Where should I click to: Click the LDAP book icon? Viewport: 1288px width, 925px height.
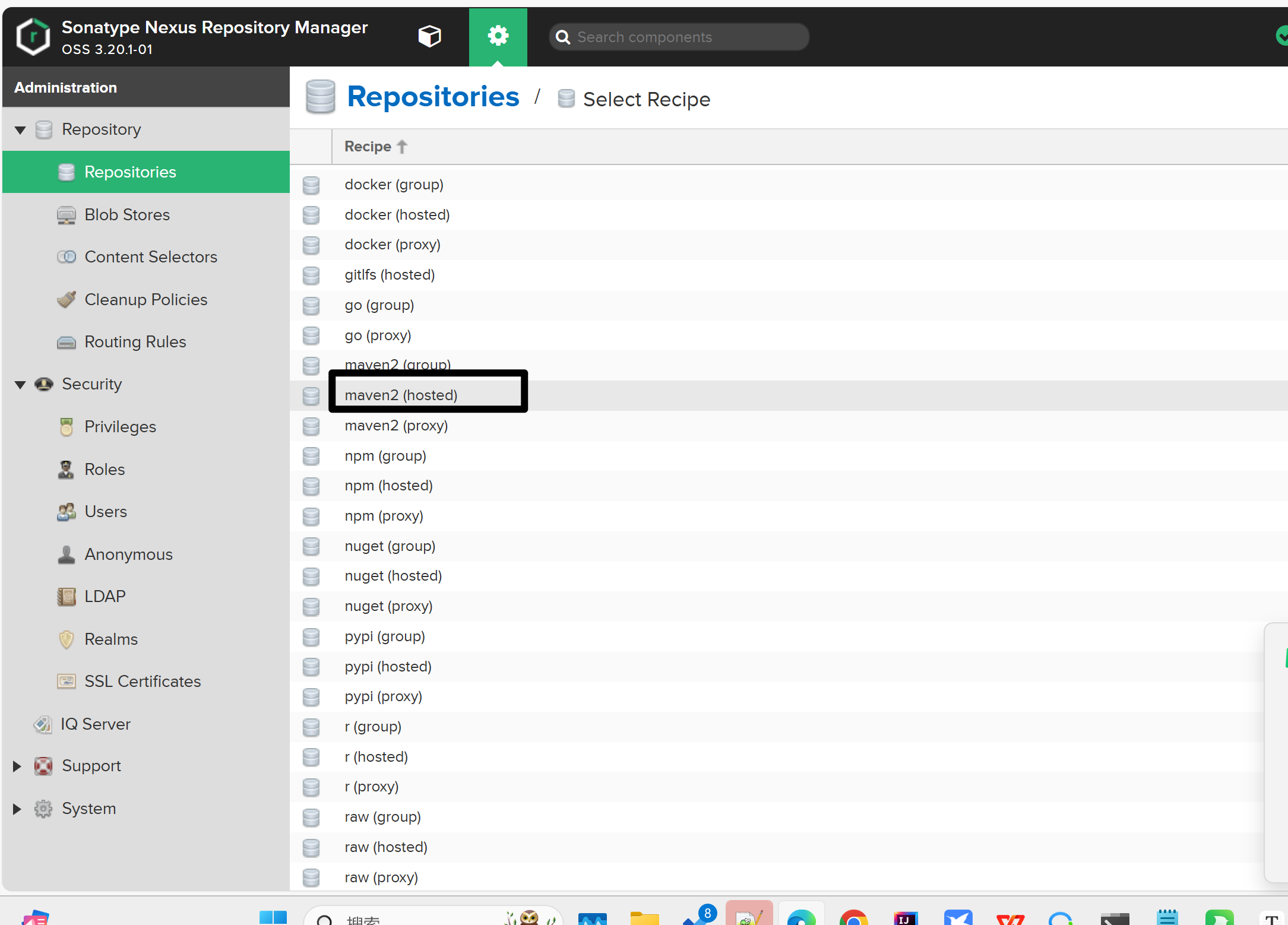click(67, 597)
